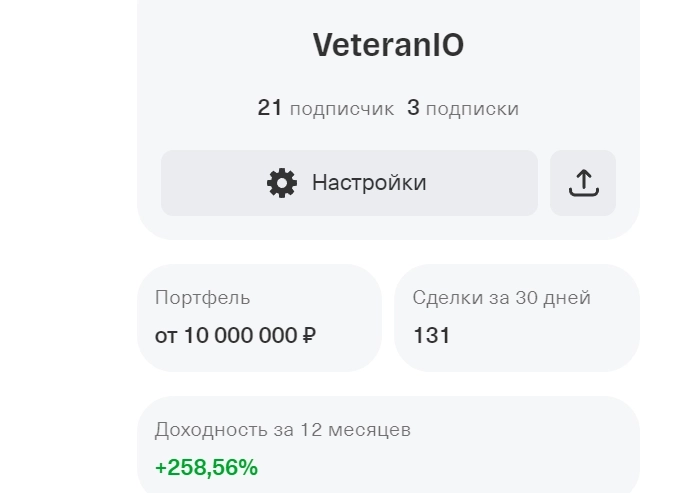Open the Настройки settings button
Viewport: 690px width, 493px height.
coord(349,183)
